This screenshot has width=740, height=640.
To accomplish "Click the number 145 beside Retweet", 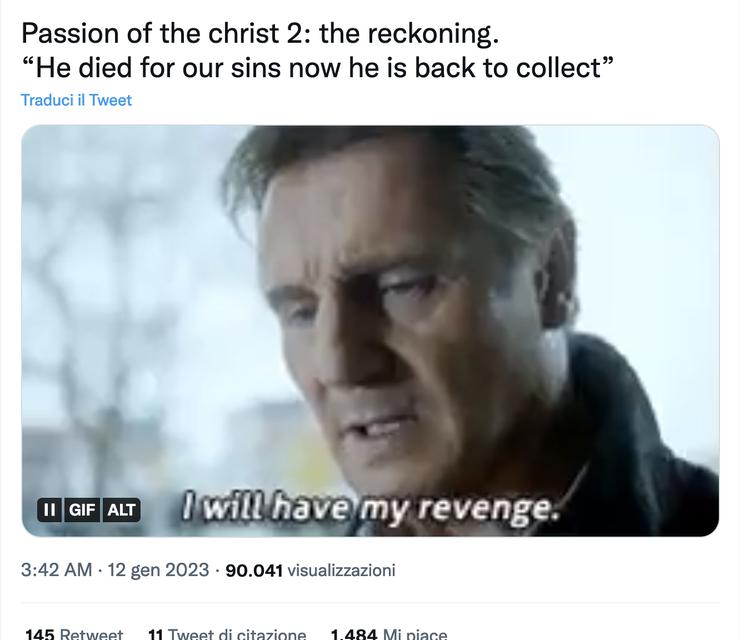I will pyautogui.click(x=39, y=634).
